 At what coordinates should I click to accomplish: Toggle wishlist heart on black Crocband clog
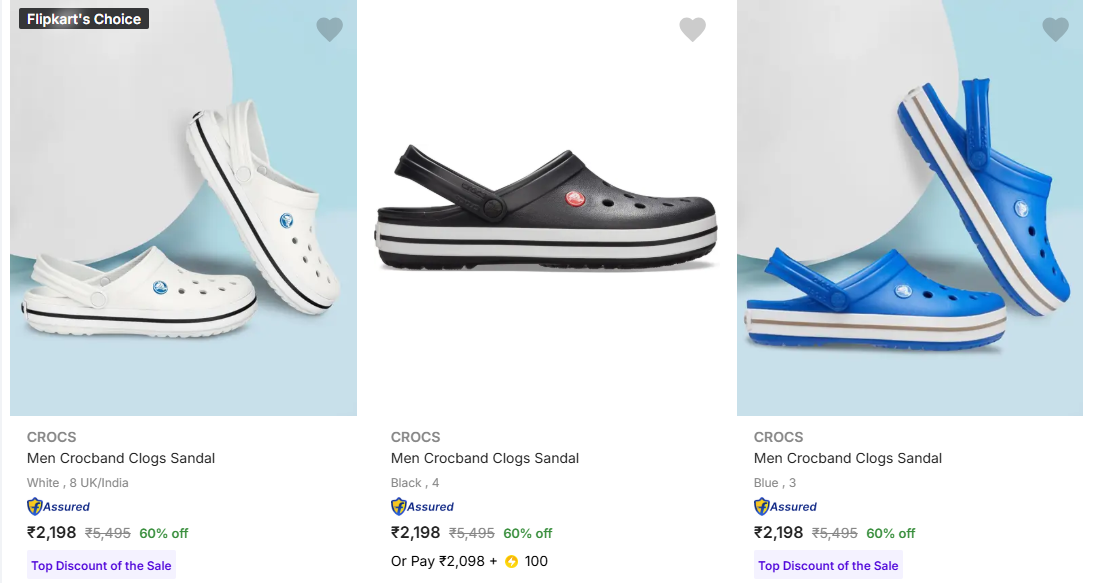pyautogui.click(x=692, y=30)
